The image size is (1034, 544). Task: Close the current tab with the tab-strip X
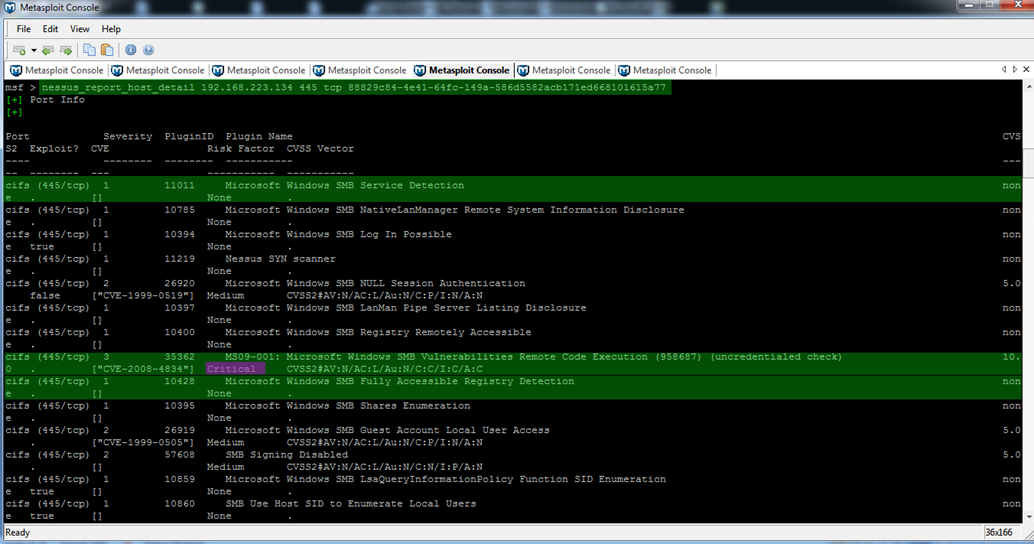coord(1026,69)
